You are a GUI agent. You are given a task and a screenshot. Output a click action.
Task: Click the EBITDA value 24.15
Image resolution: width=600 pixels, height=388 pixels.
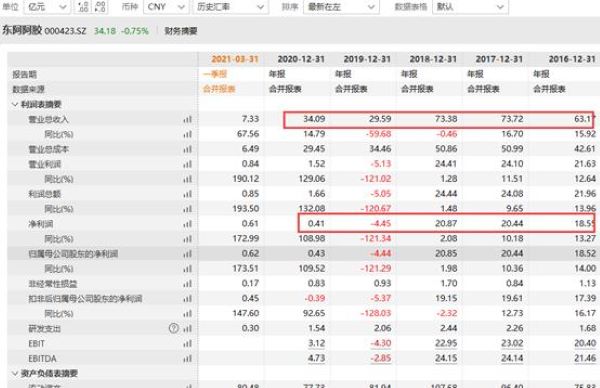point(446,358)
